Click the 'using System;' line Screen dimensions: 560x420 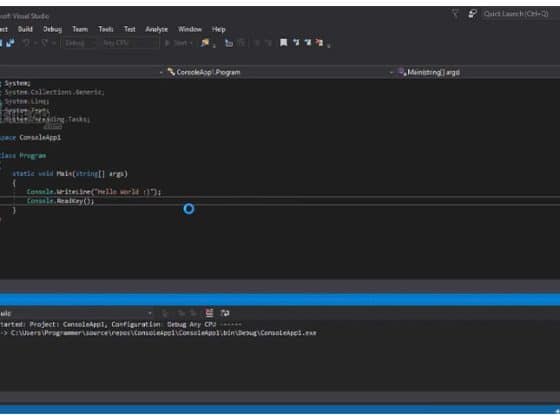click(16, 83)
